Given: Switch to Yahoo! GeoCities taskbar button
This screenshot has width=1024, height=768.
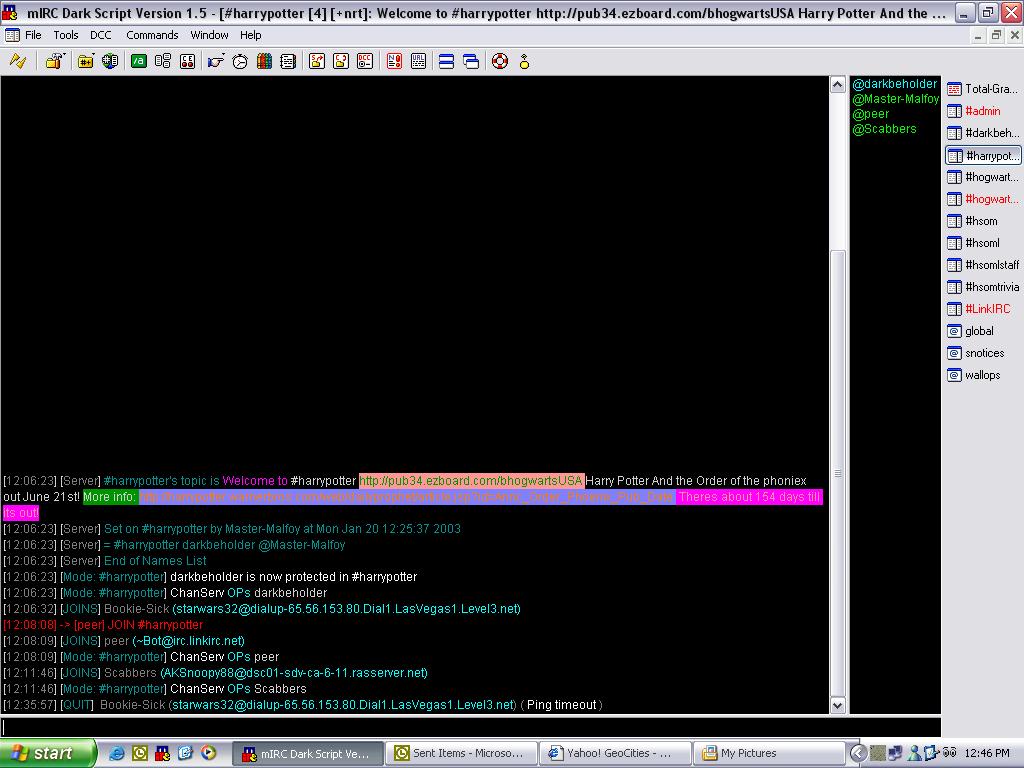Looking at the screenshot, I should (x=615, y=754).
